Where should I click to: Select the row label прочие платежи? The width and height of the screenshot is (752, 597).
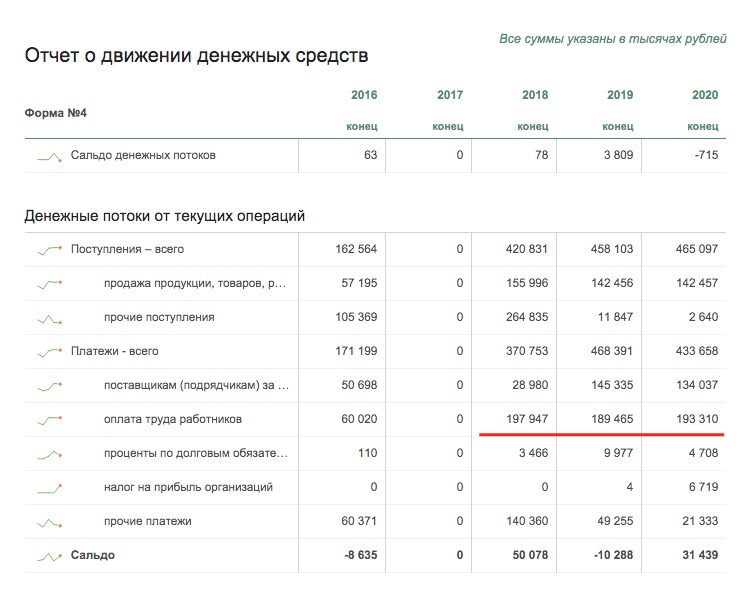click(x=148, y=522)
